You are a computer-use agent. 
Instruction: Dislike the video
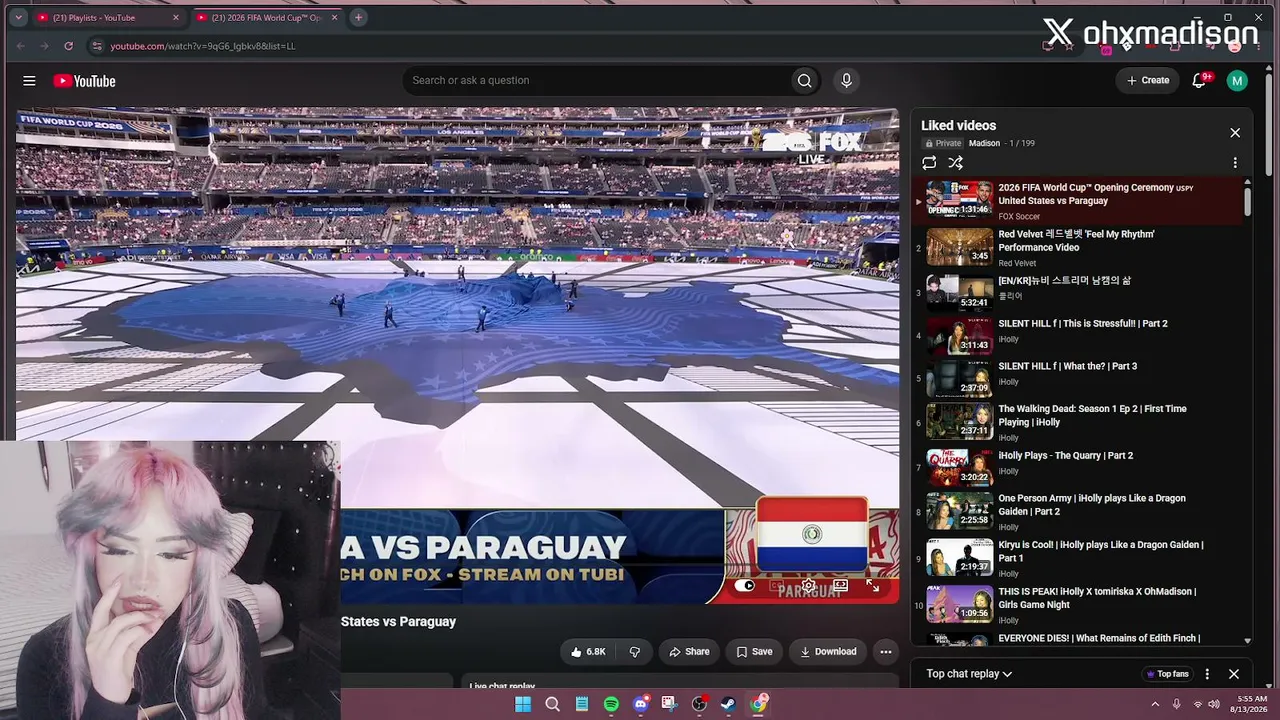[x=634, y=652]
